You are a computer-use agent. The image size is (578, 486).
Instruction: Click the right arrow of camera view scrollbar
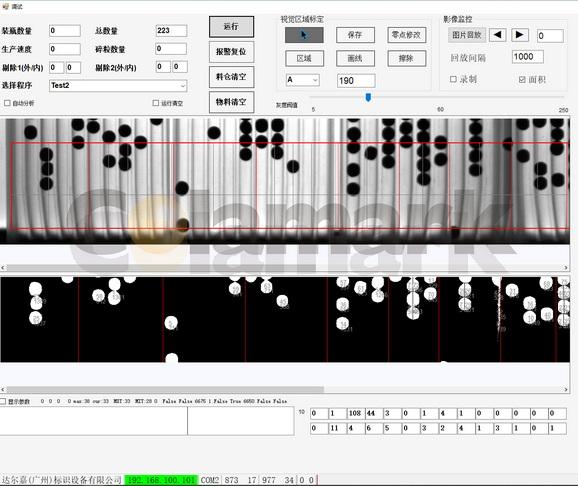tap(566, 267)
